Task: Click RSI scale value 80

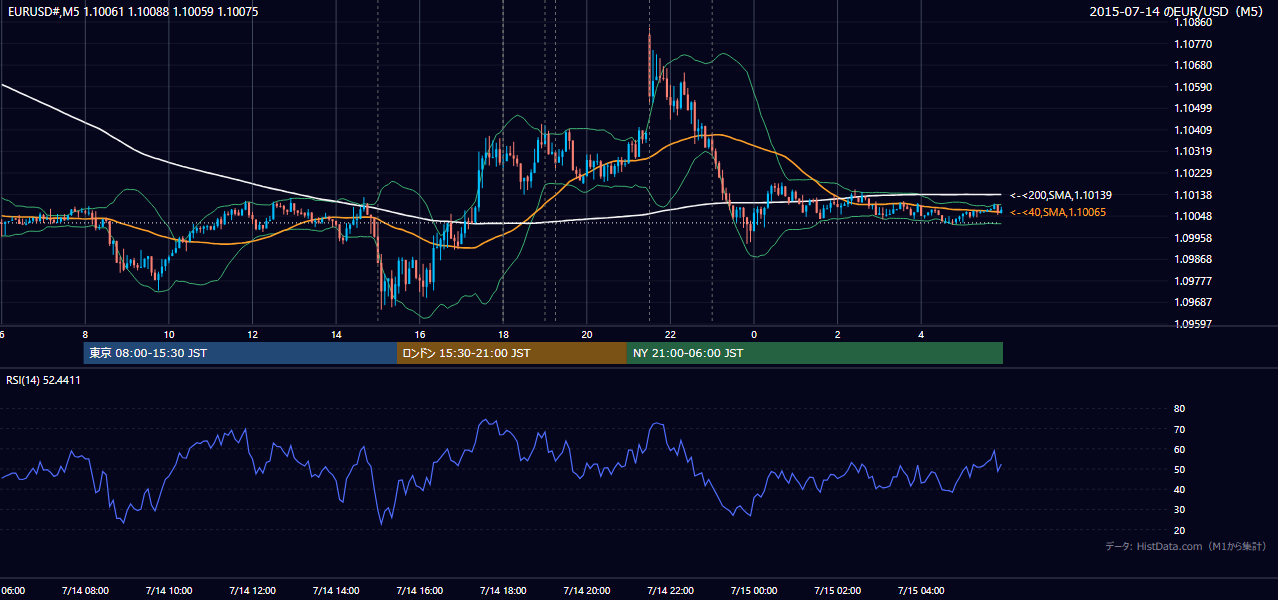Action: pyautogui.click(x=1180, y=409)
